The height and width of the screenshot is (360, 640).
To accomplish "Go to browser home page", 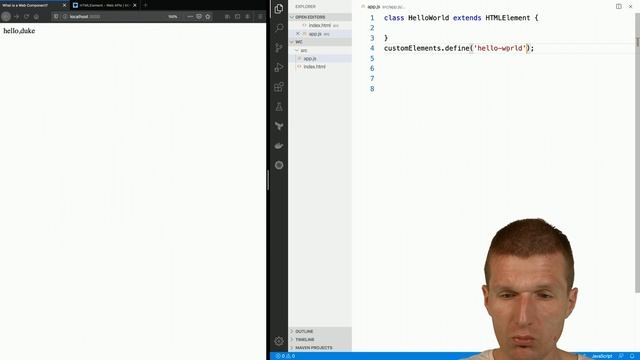I will tap(36, 17).
